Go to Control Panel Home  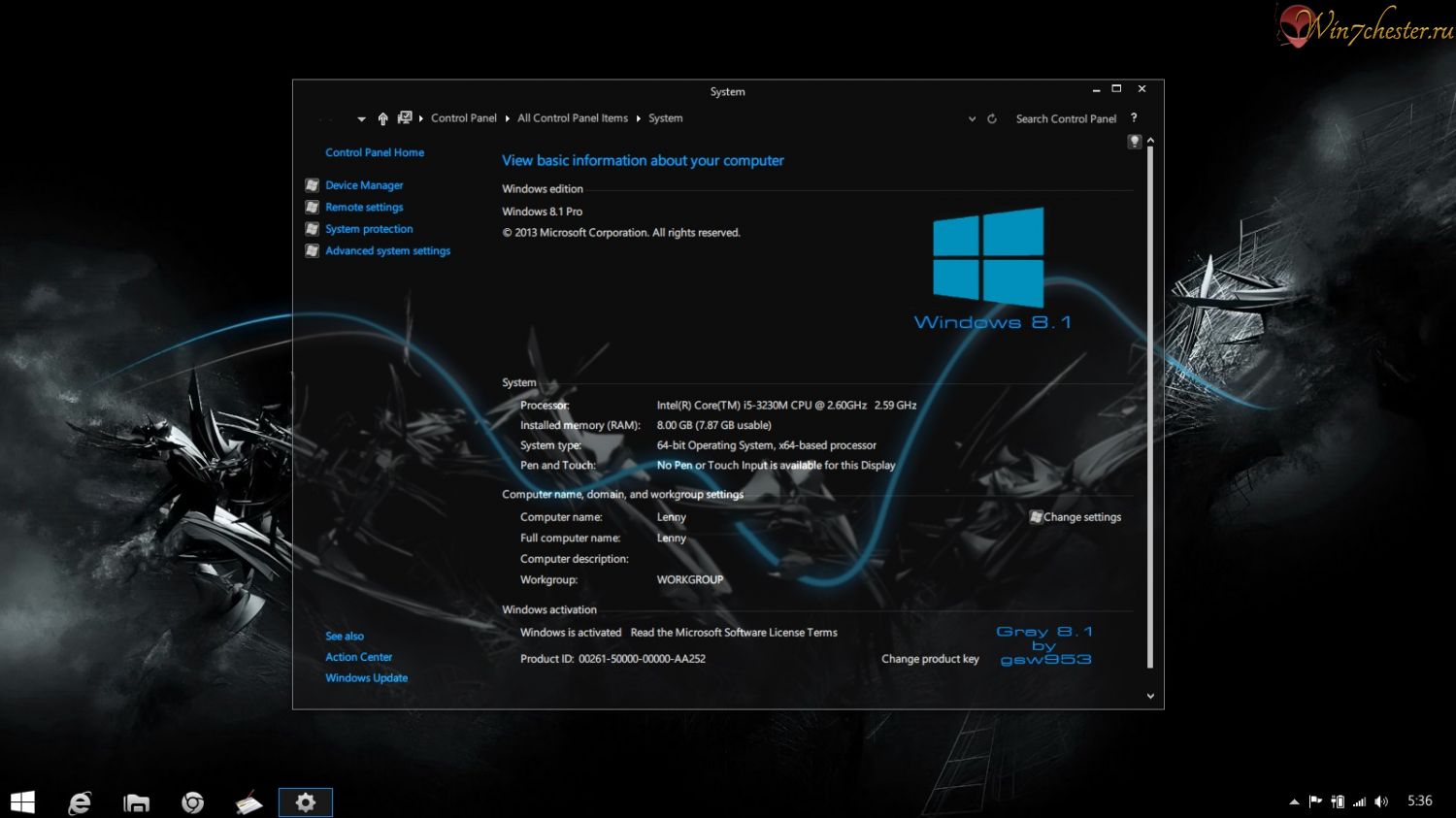pos(375,152)
